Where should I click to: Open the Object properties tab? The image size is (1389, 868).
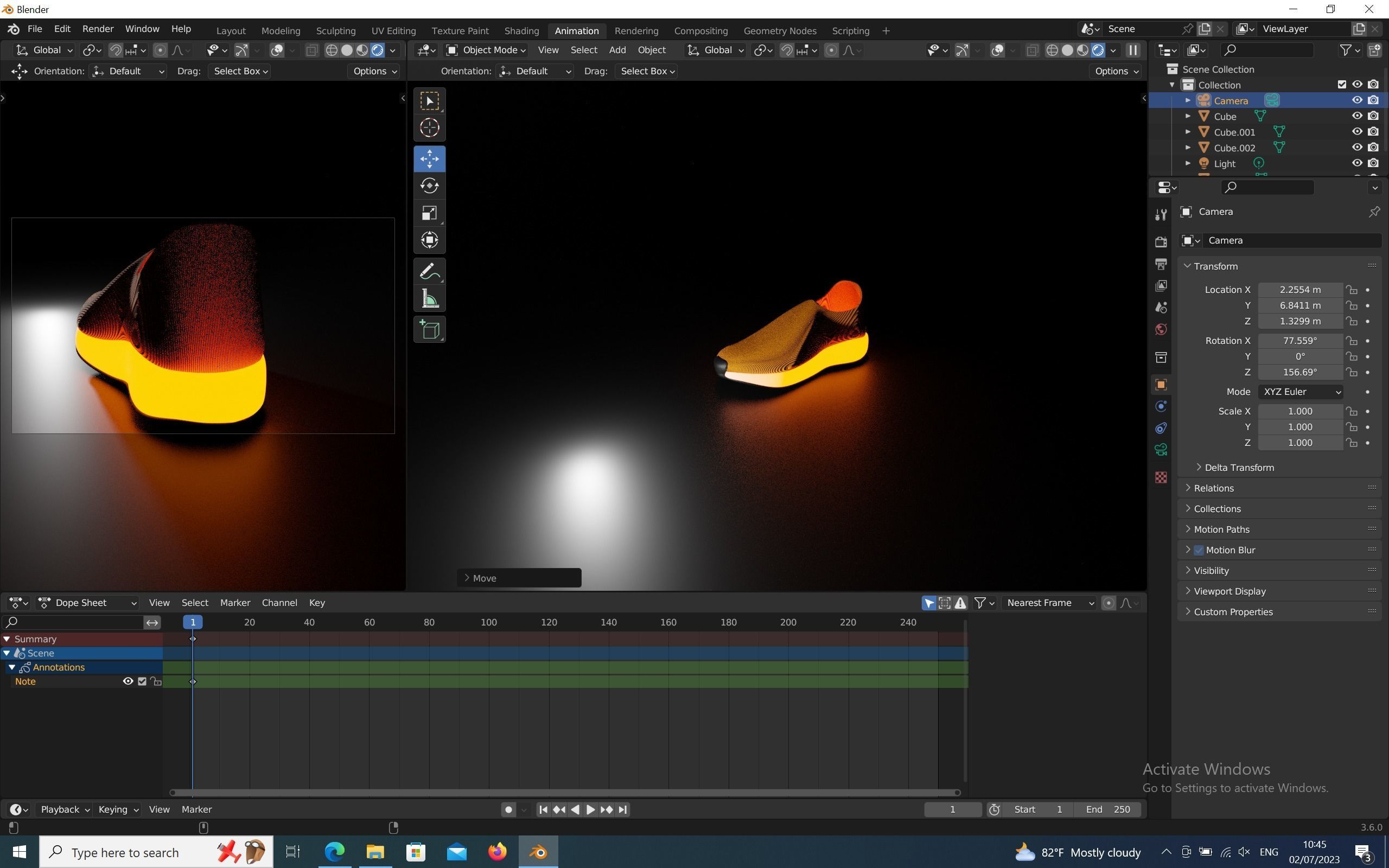pyautogui.click(x=1161, y=385)
